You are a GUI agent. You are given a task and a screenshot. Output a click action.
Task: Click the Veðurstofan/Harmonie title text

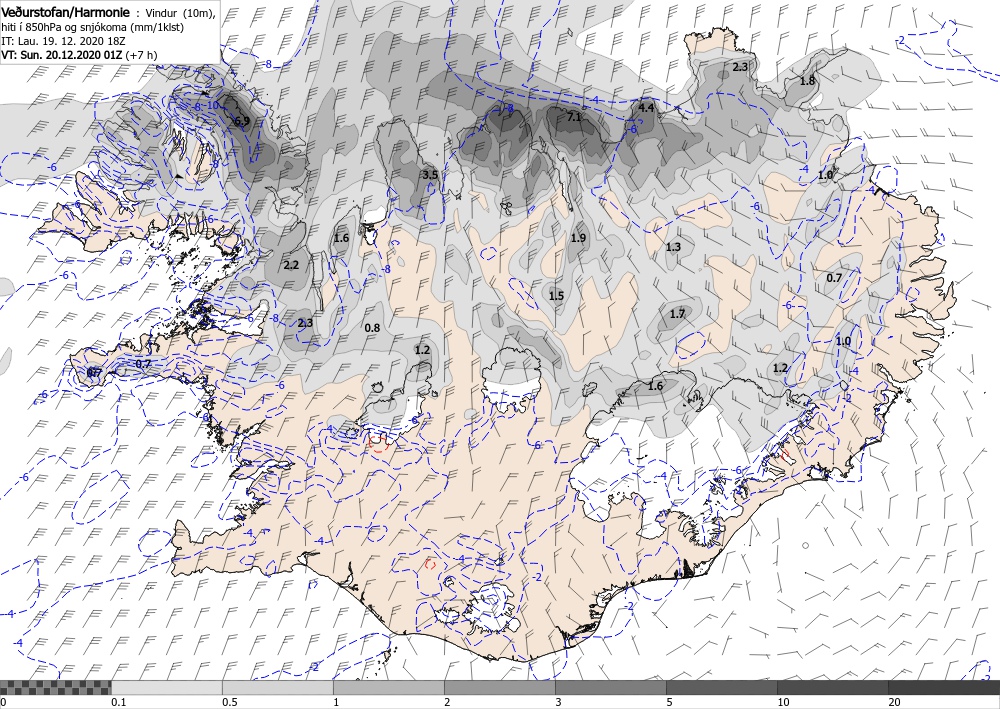[66, 12]
